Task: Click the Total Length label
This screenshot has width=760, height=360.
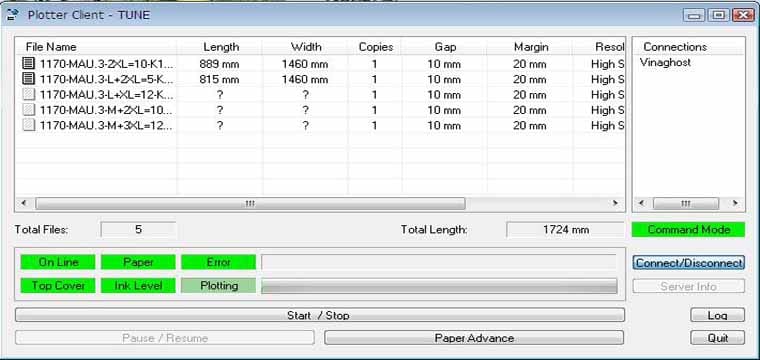Action: point(434,230)
